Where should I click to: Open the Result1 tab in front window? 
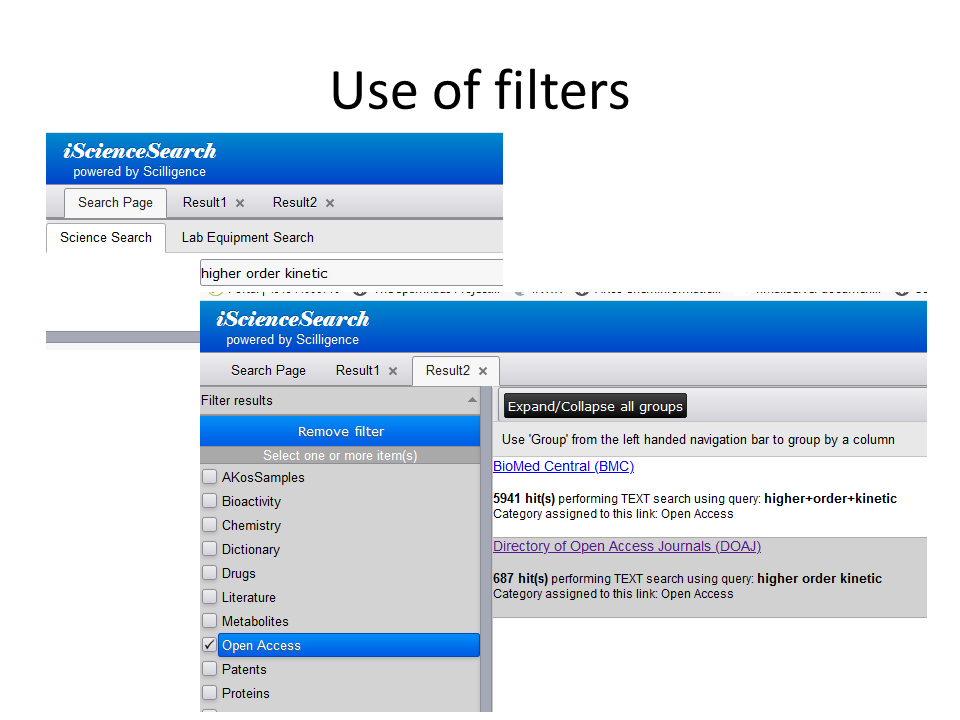tap(358, 370)
